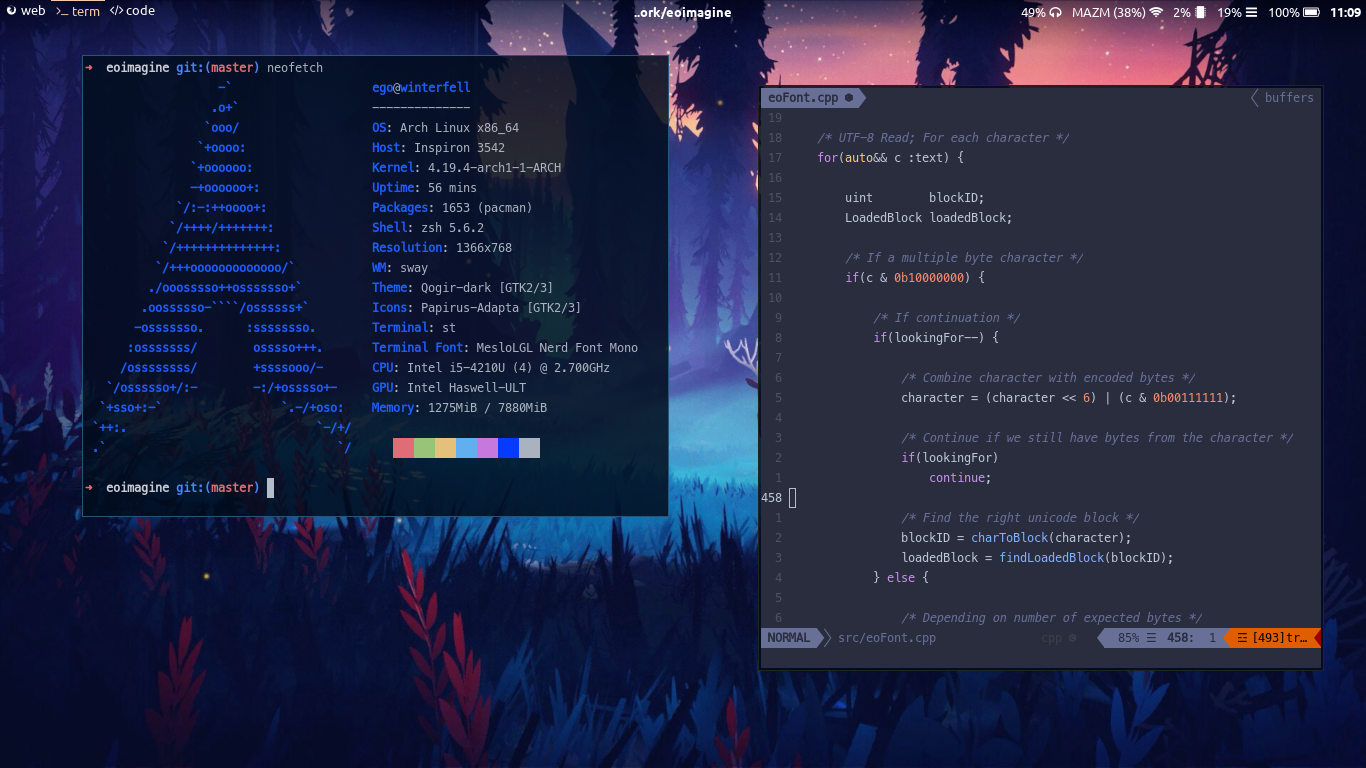Click the cpp filetype icon in statusline

pos(1072,638)
